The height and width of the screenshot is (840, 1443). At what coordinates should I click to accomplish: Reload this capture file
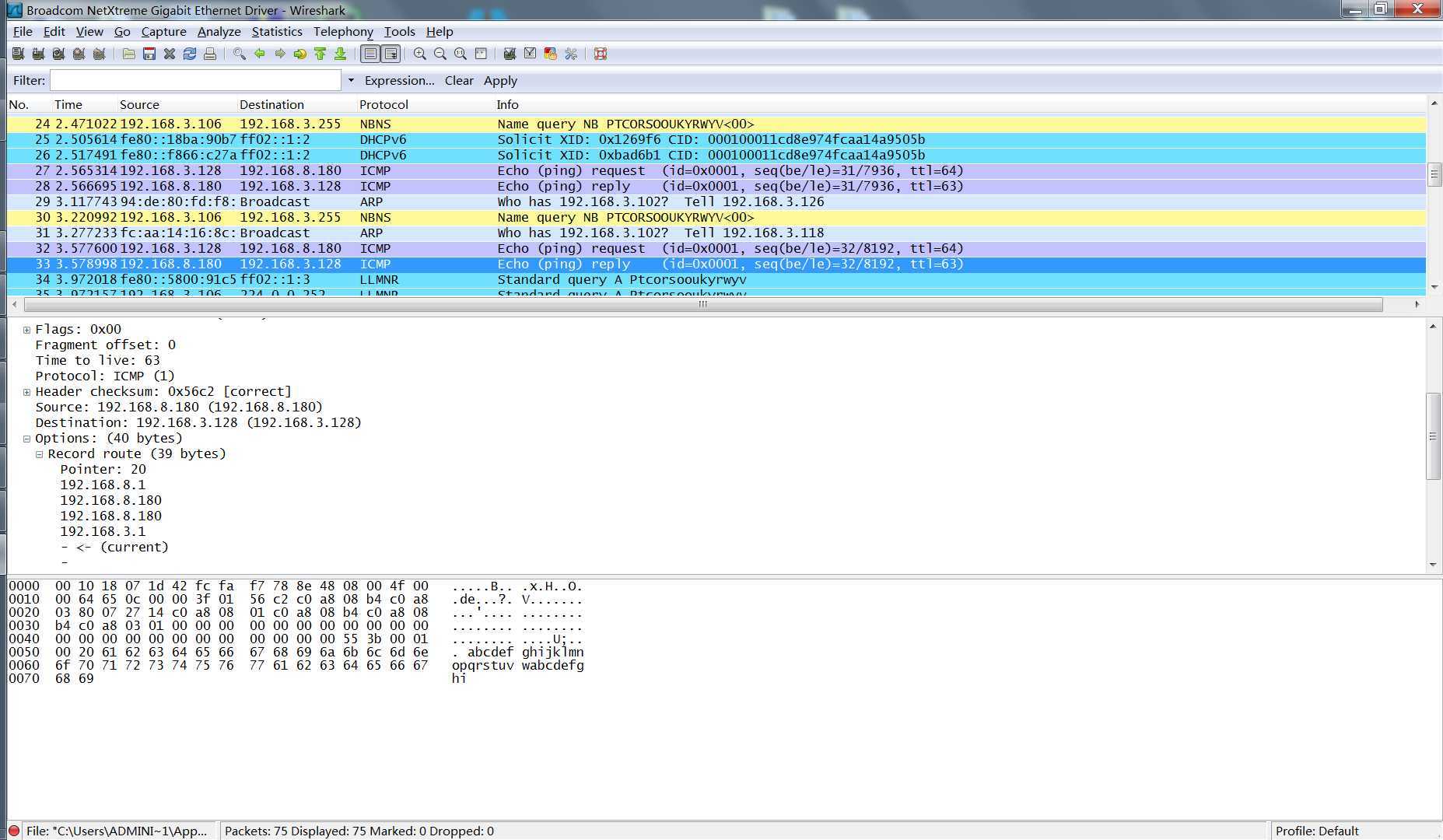[190, 54]
